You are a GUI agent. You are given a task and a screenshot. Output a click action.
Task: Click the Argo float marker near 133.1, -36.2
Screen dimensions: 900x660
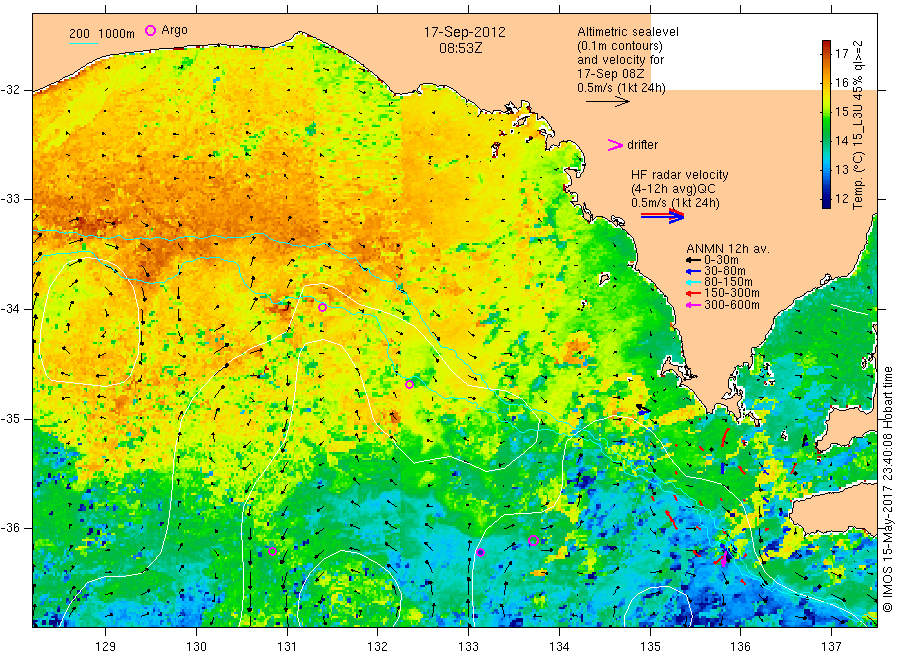pyautogui.click(x=481, y=553)
